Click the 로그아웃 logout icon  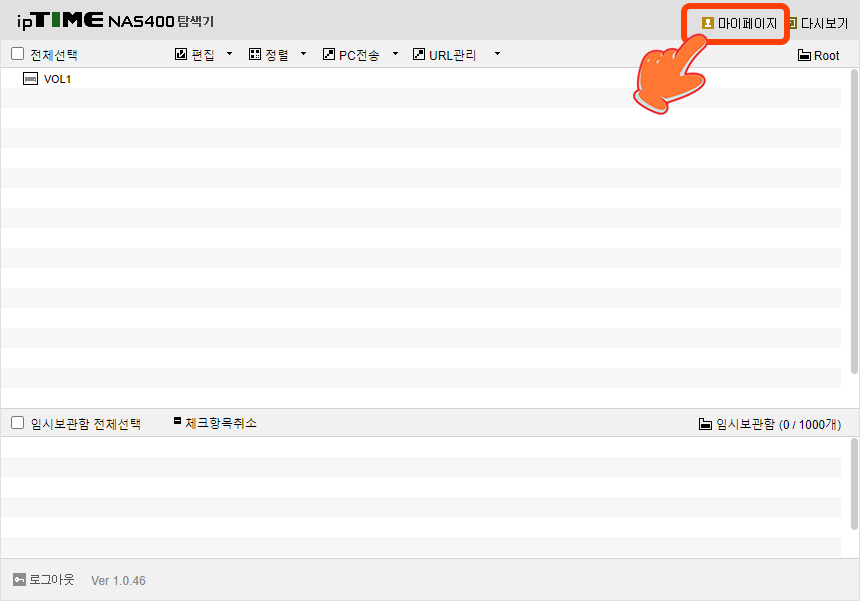click(x=19, y=580)
